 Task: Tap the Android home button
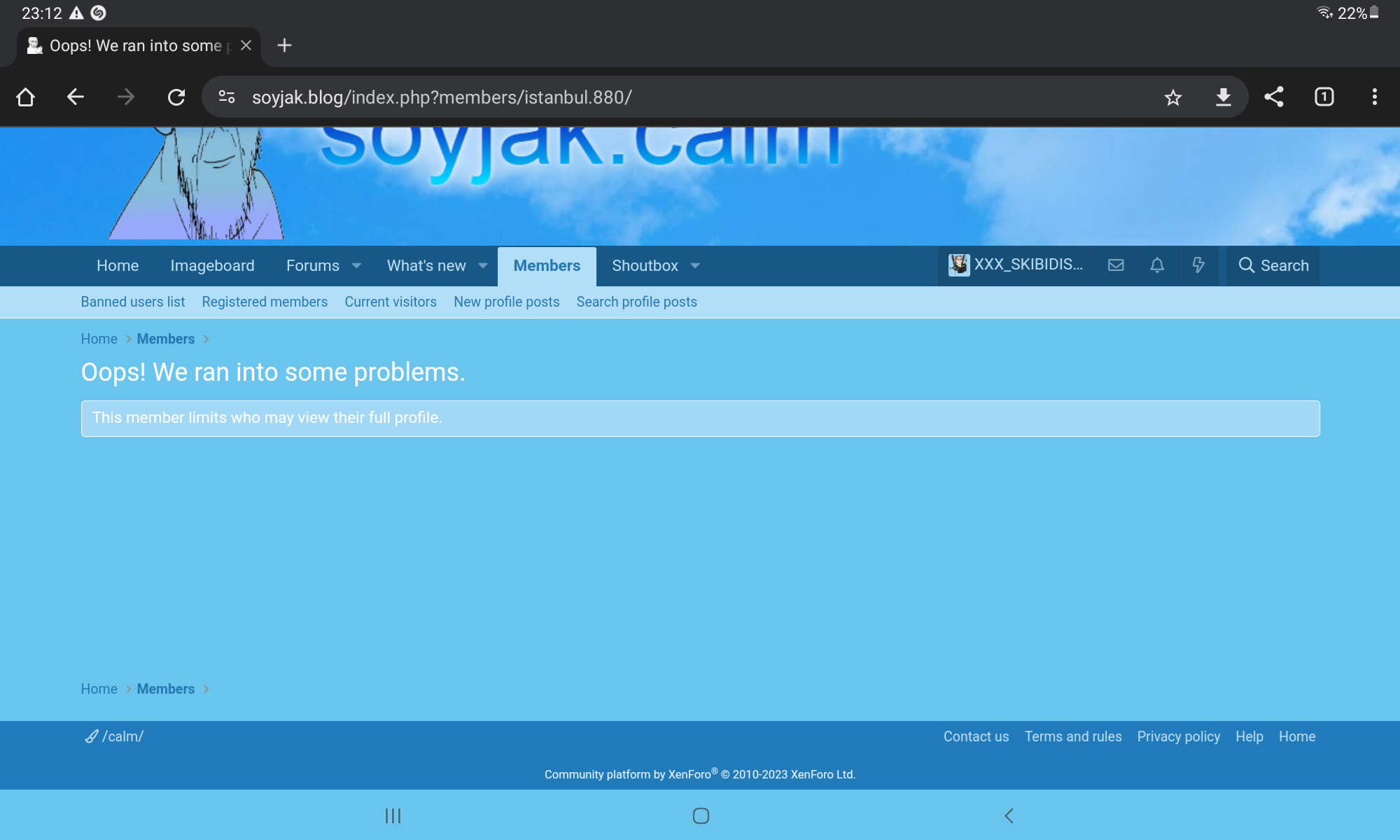[701, 815]
